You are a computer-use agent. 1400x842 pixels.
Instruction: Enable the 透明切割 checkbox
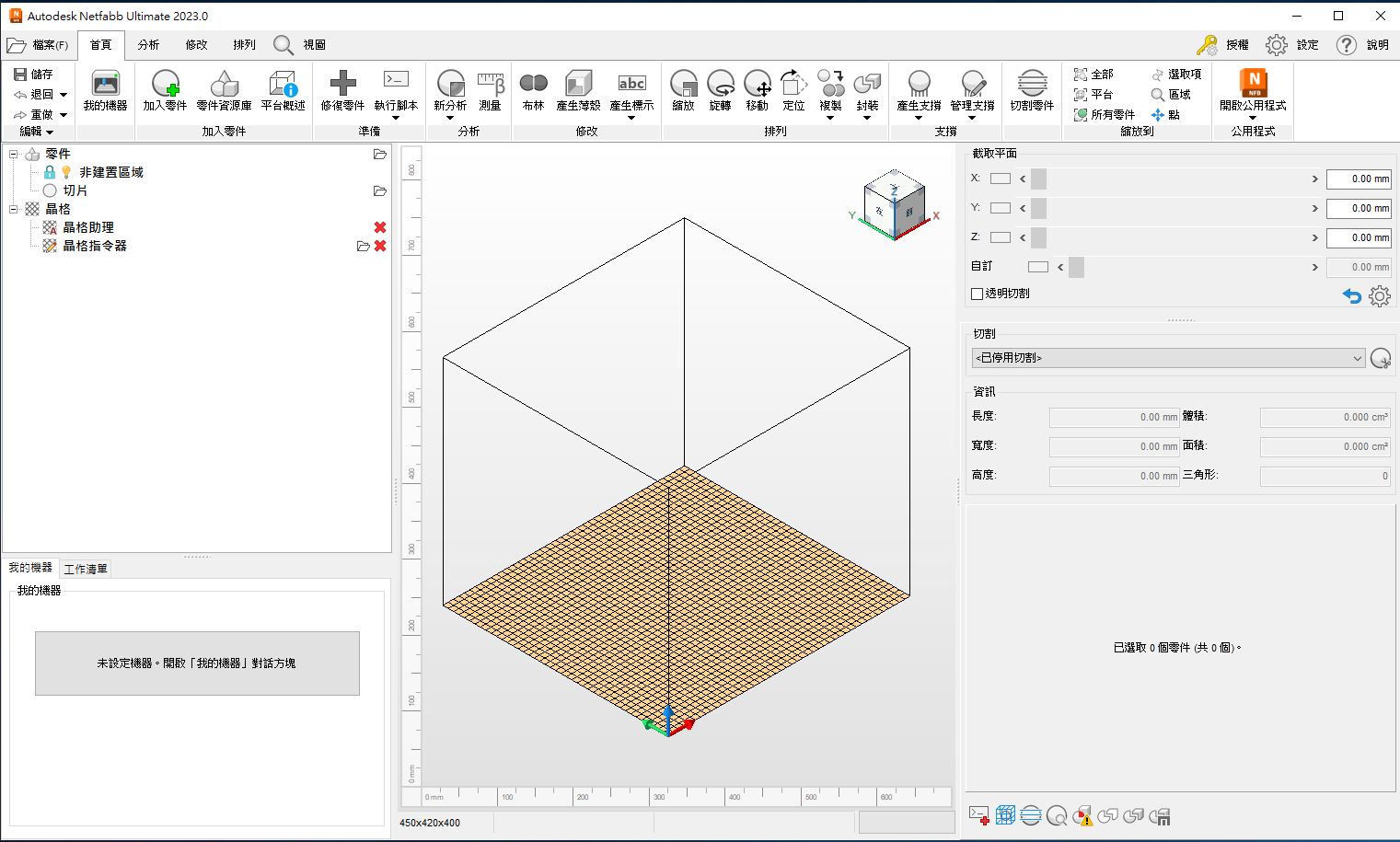pyautogui.click(x=978, y=294)
